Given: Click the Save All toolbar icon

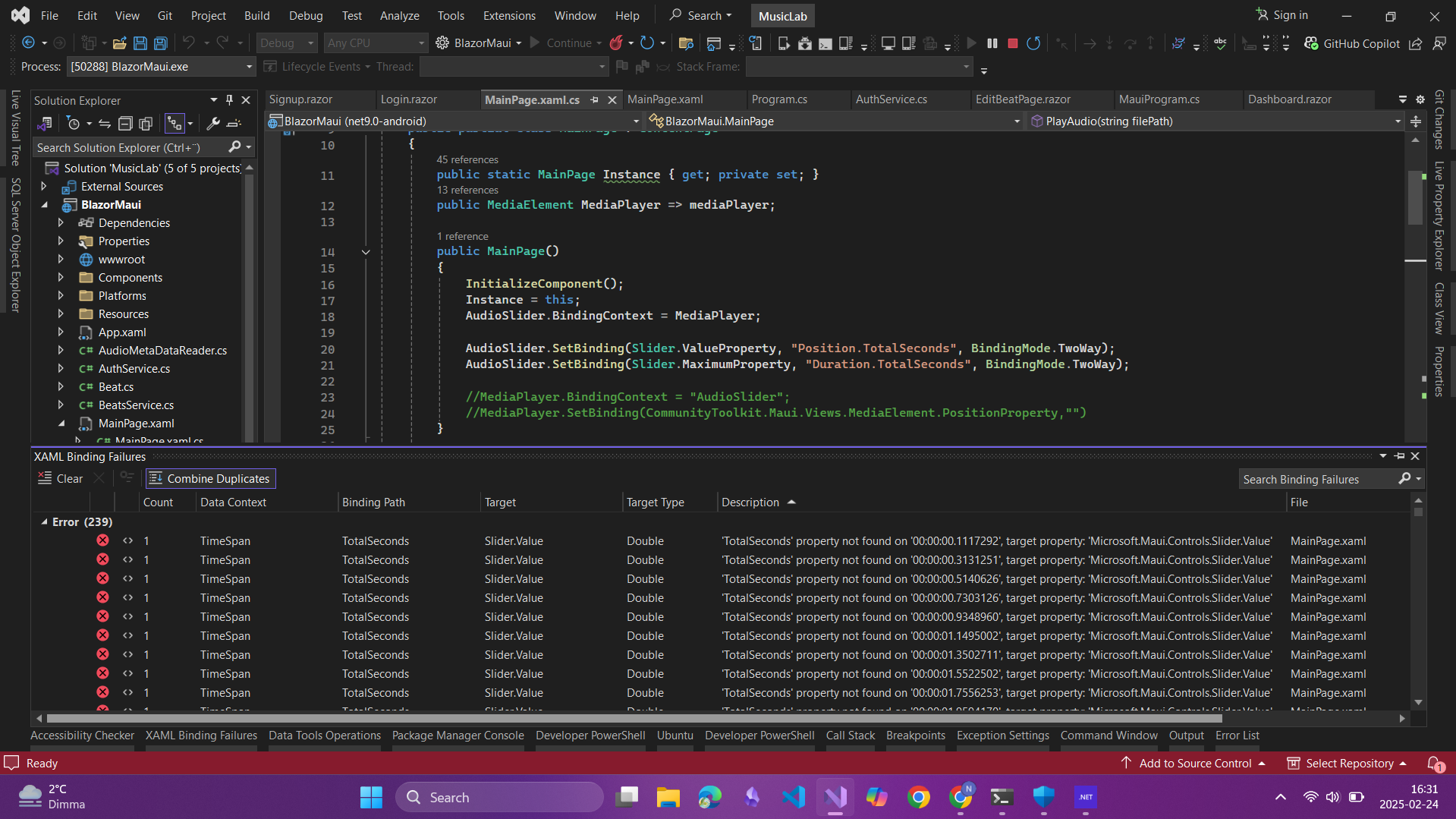Looking at the screenshot, I should coord(161,43).
